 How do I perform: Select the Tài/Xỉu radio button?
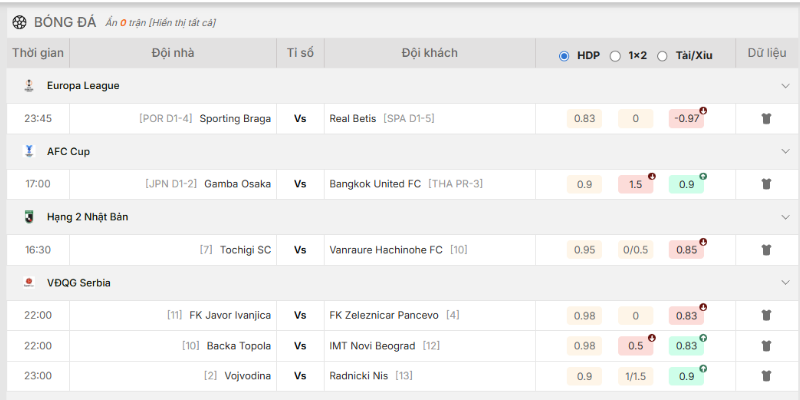(662, 56)
